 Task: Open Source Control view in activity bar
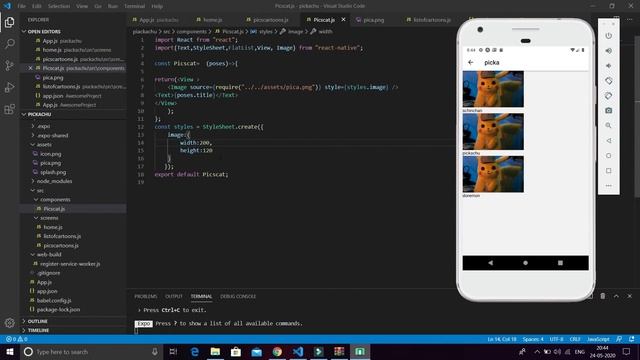coord(9,65)
